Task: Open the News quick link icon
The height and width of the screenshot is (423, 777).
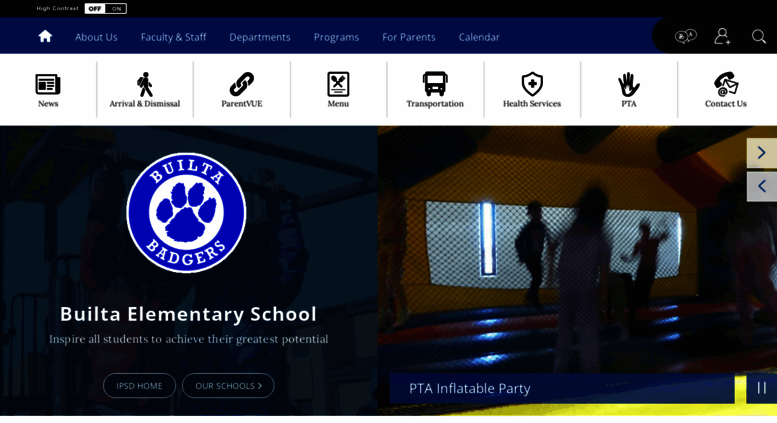Action: click(x=48, y=84)
